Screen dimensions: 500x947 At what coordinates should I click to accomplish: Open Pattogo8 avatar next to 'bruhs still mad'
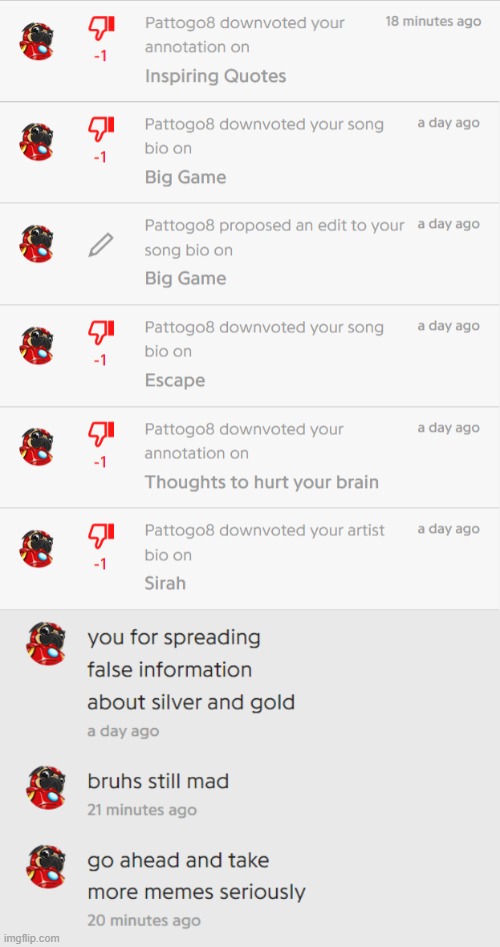(x=45, y=788)
